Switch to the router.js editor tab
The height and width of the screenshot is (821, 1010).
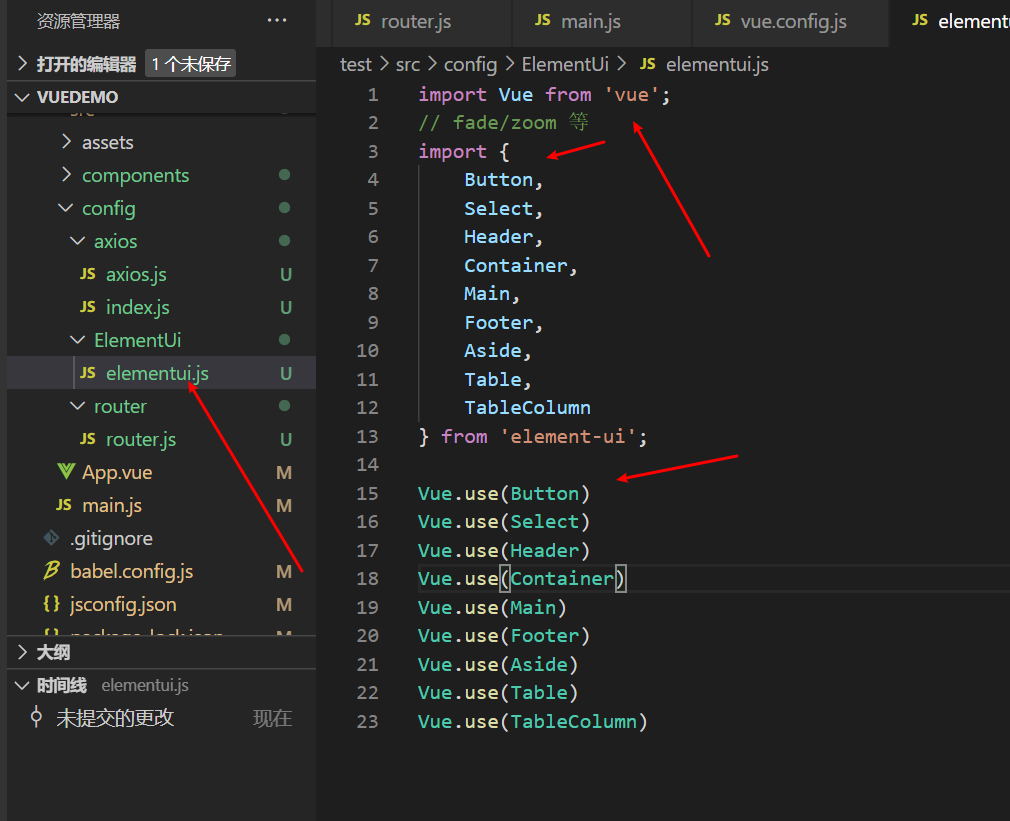tap(422, 23)
